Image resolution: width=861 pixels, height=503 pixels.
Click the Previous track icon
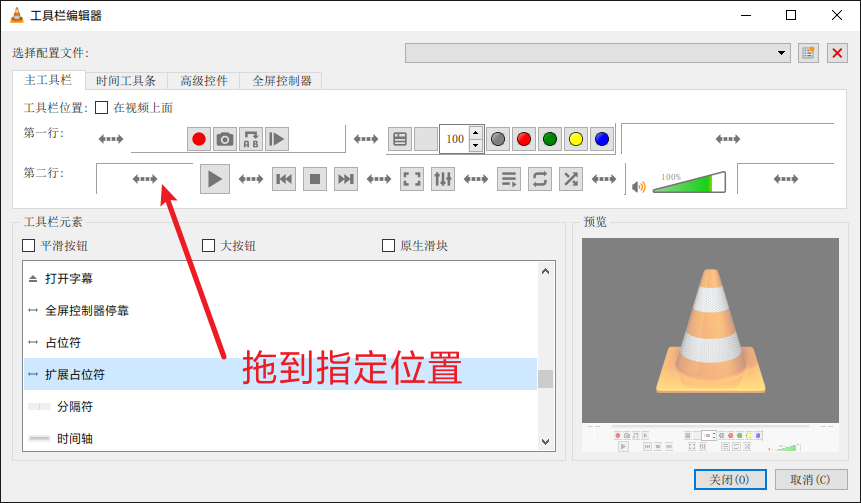[284, 179]
